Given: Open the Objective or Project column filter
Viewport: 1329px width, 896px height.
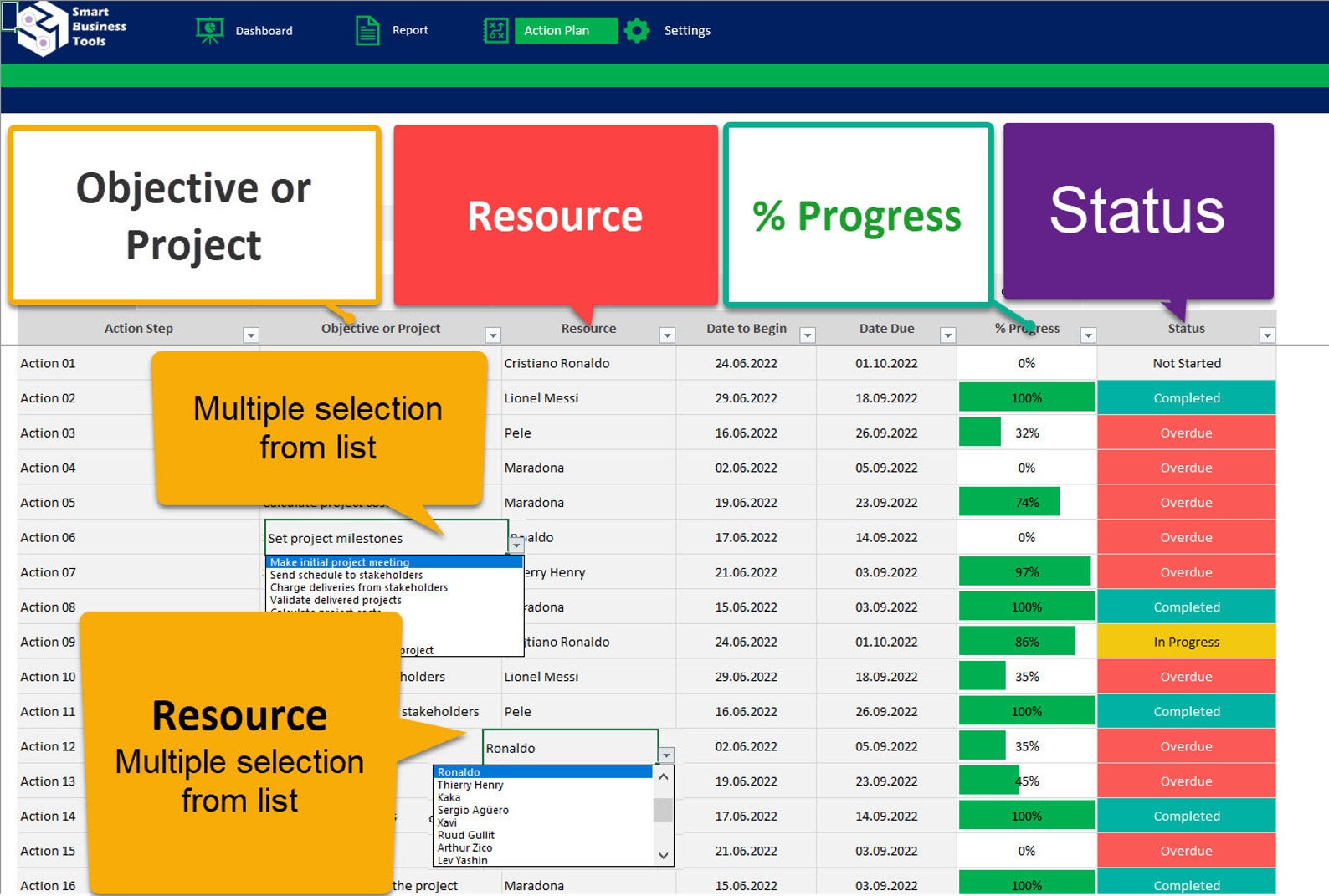Looking at the screenshot, I should [493, 335].
